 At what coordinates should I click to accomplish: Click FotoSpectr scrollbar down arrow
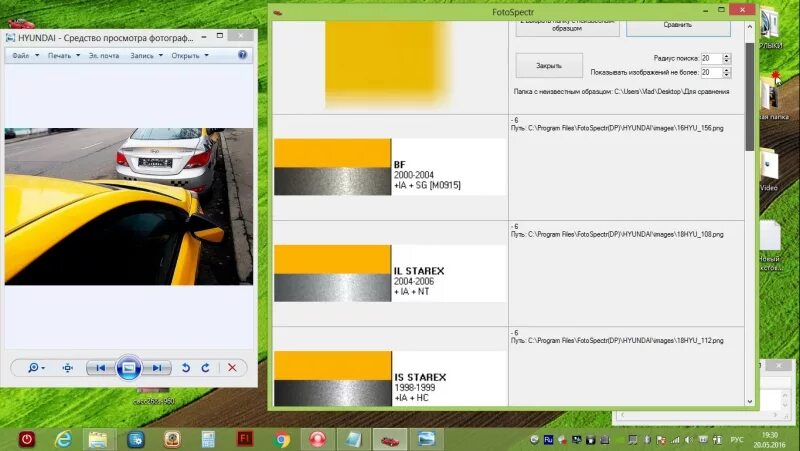(749, 401)
